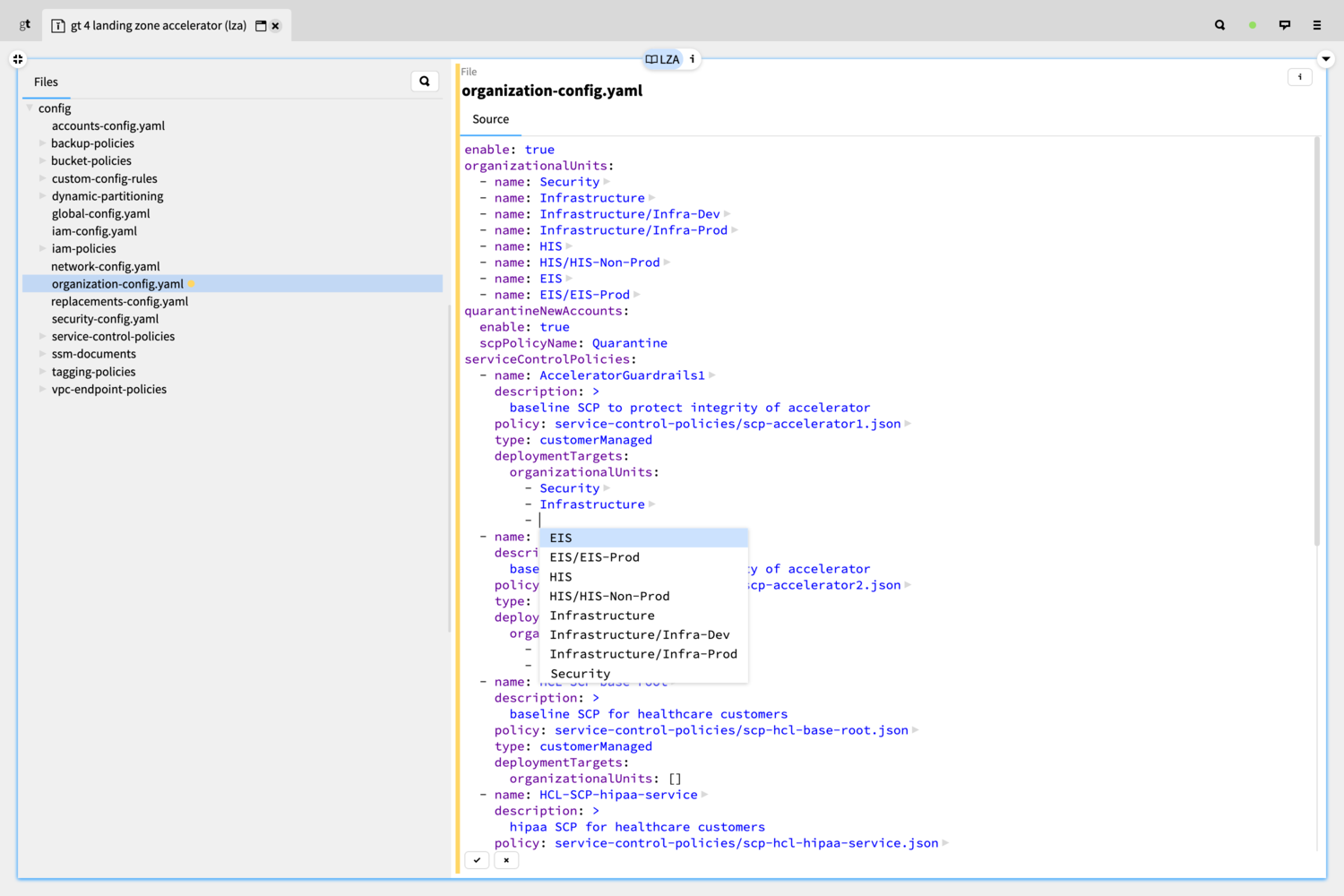This screenshot has width=1344, height=896.
Task: Expand the dynamic-partitioning folder
Action: point(42,196)
